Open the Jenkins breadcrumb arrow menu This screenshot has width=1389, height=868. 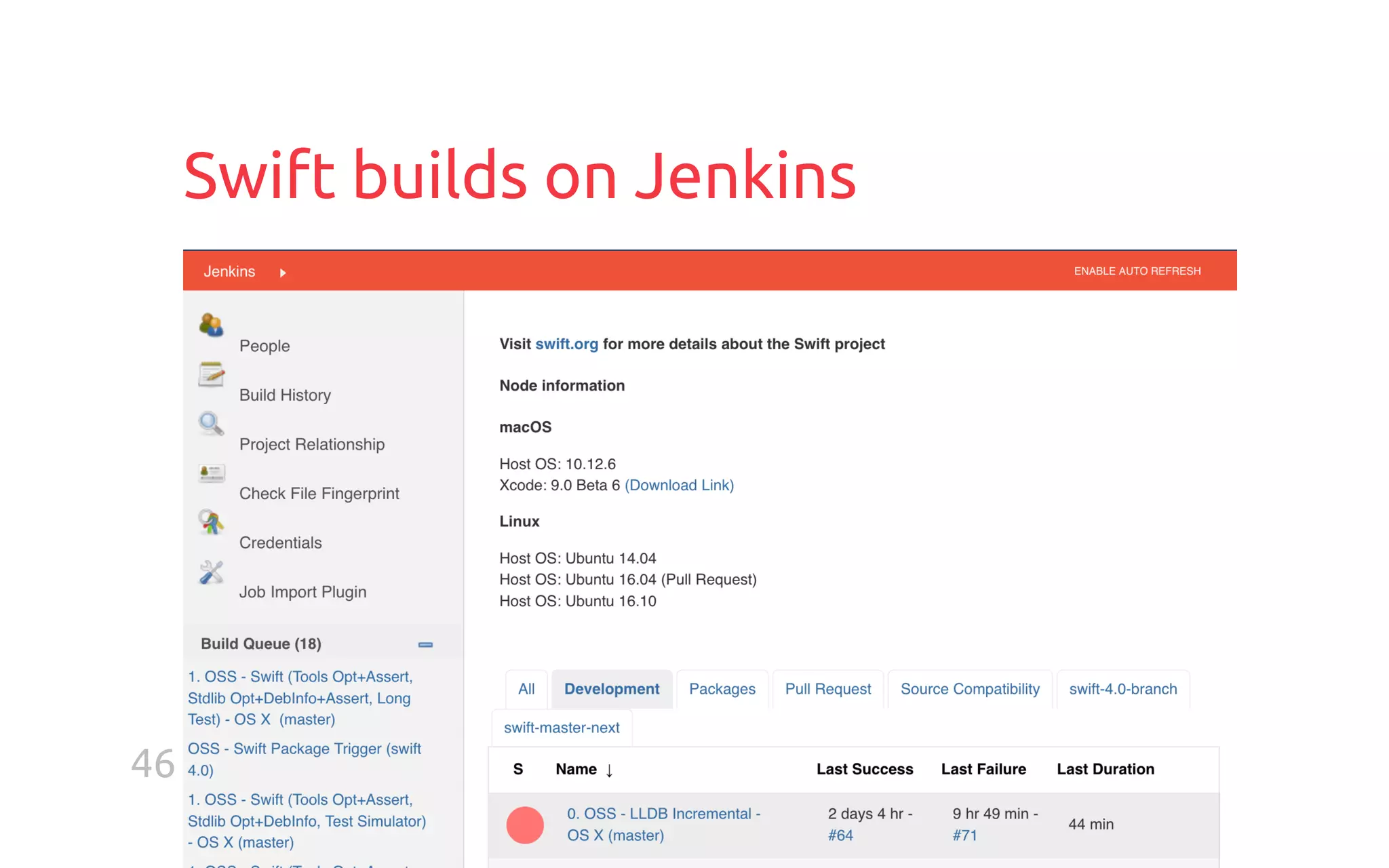283,273
